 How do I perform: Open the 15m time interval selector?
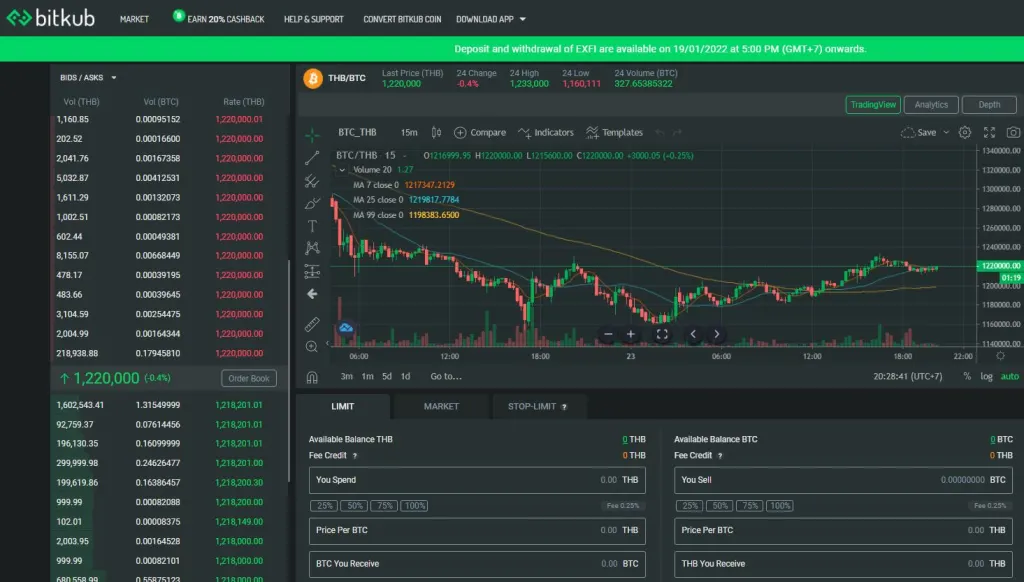[x=409, y=133]
